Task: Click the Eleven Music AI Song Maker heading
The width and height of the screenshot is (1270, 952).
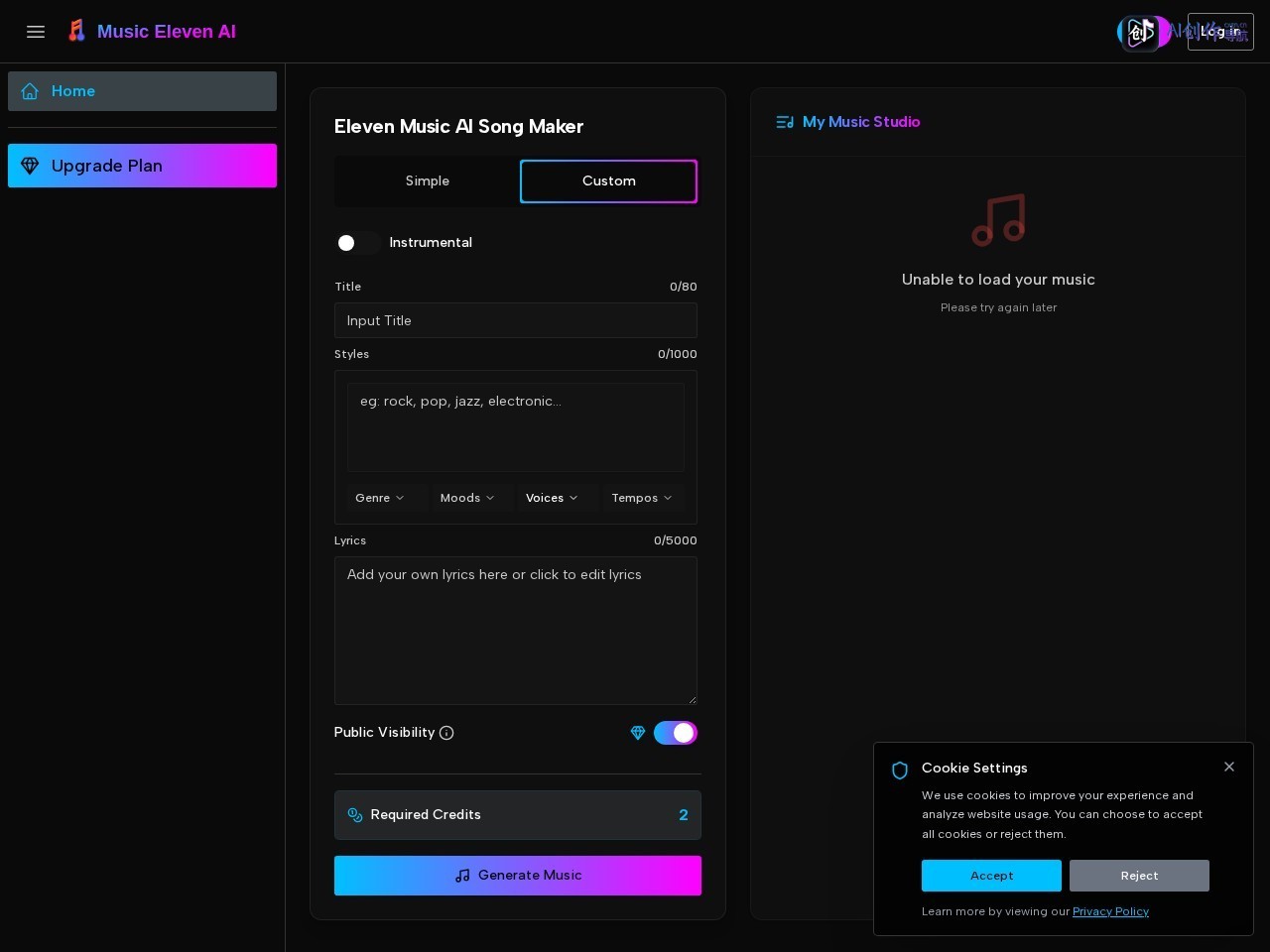Action: click(458, 127)
